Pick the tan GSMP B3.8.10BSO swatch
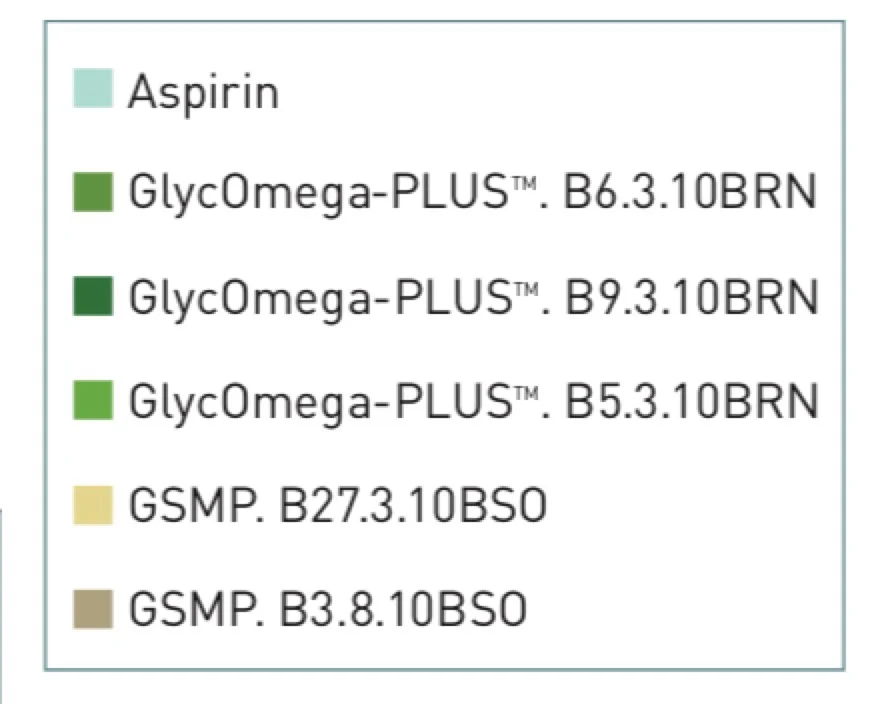This screenshot has height=704, width=892. tap(92, 610)
